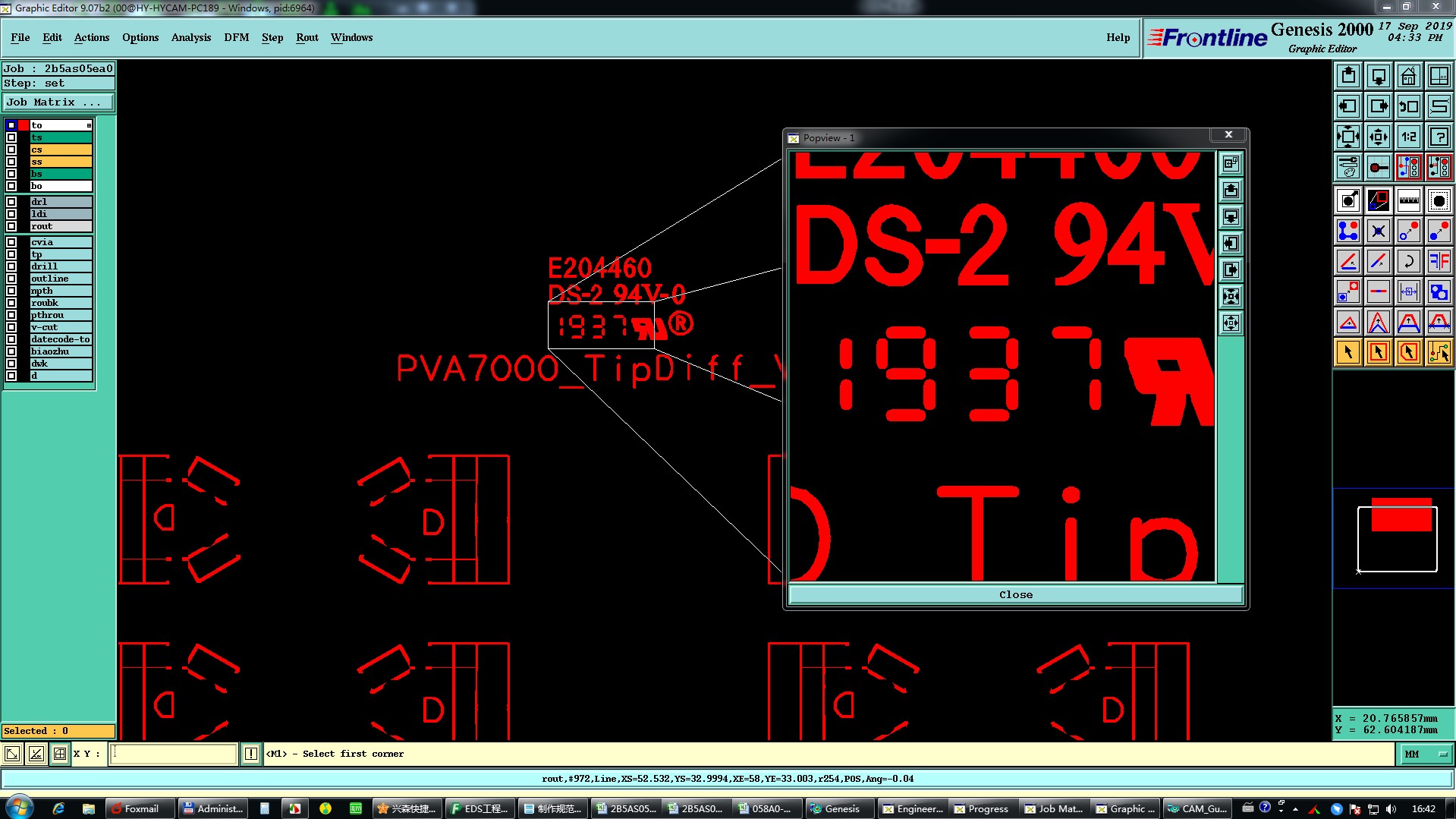Toggle display of layer 'bo'
This screenshot has width=1456, height=819.
[11, 186]
